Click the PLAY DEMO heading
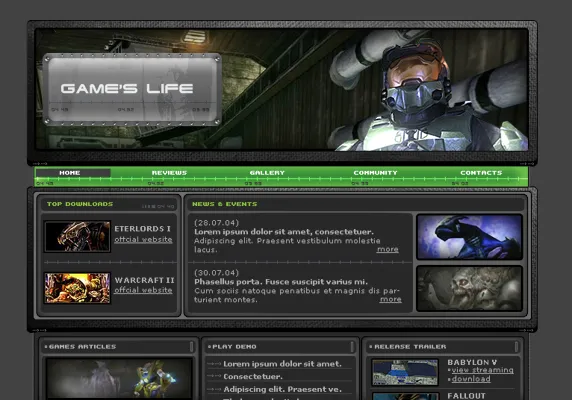The width and height of the screenshot is (572, 400). 234,347
